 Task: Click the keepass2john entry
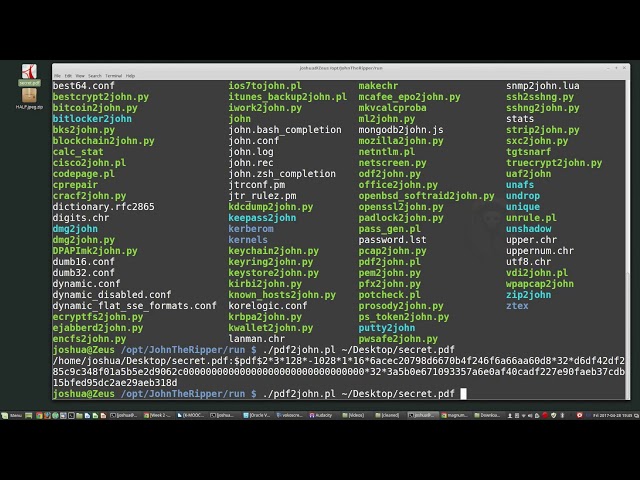(x=262, y=218)
